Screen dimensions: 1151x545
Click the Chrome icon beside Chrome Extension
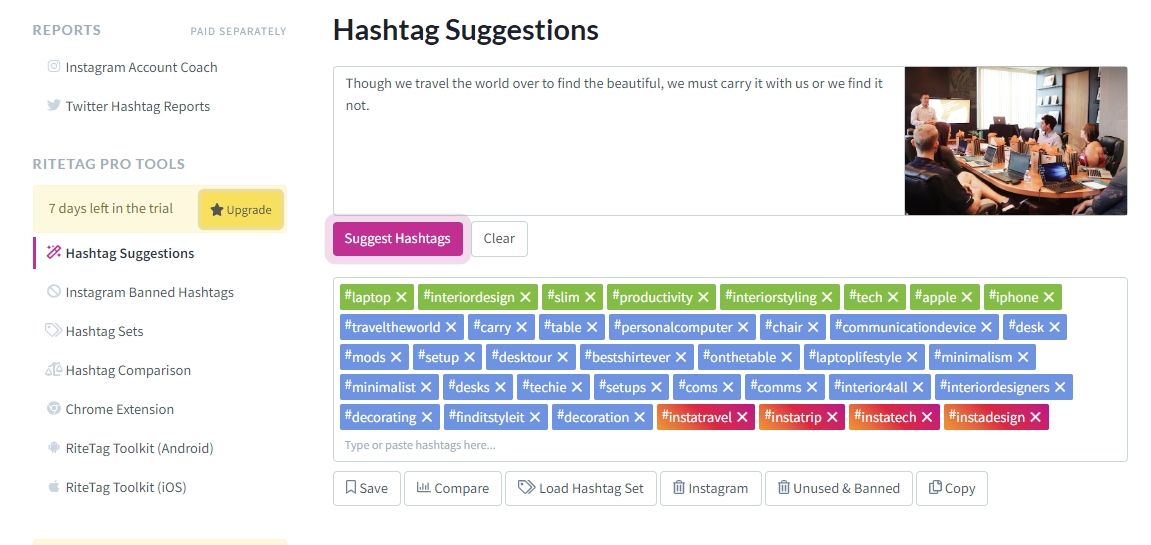[54, 409]
